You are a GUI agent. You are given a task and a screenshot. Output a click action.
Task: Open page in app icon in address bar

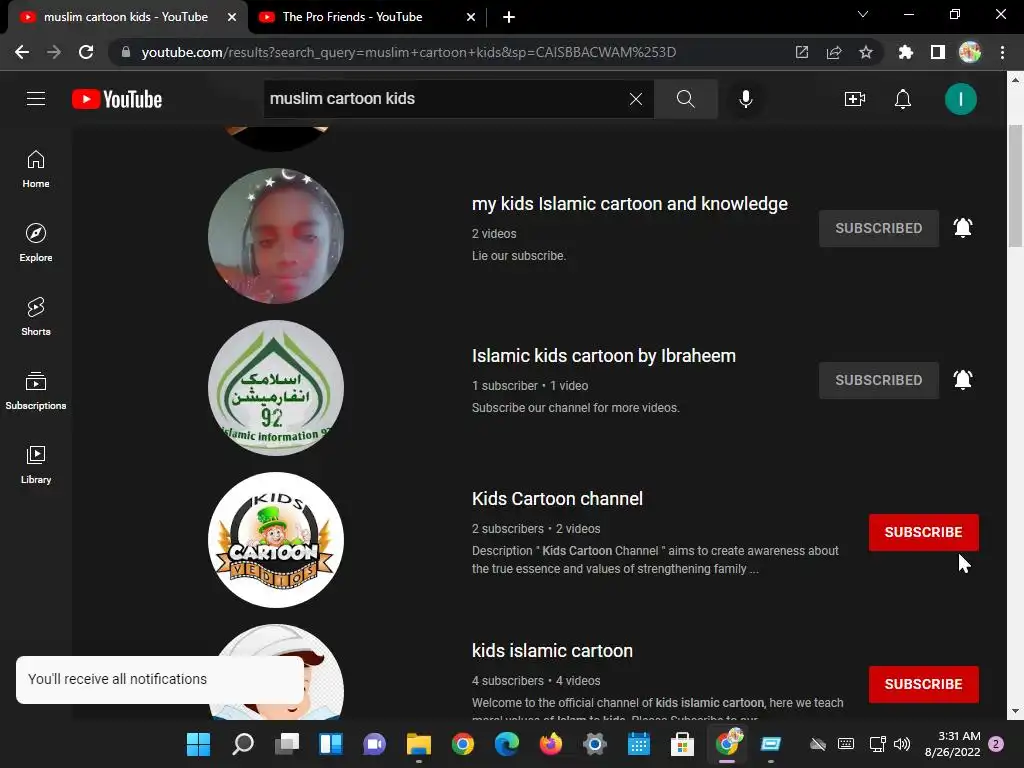[801, 52]
